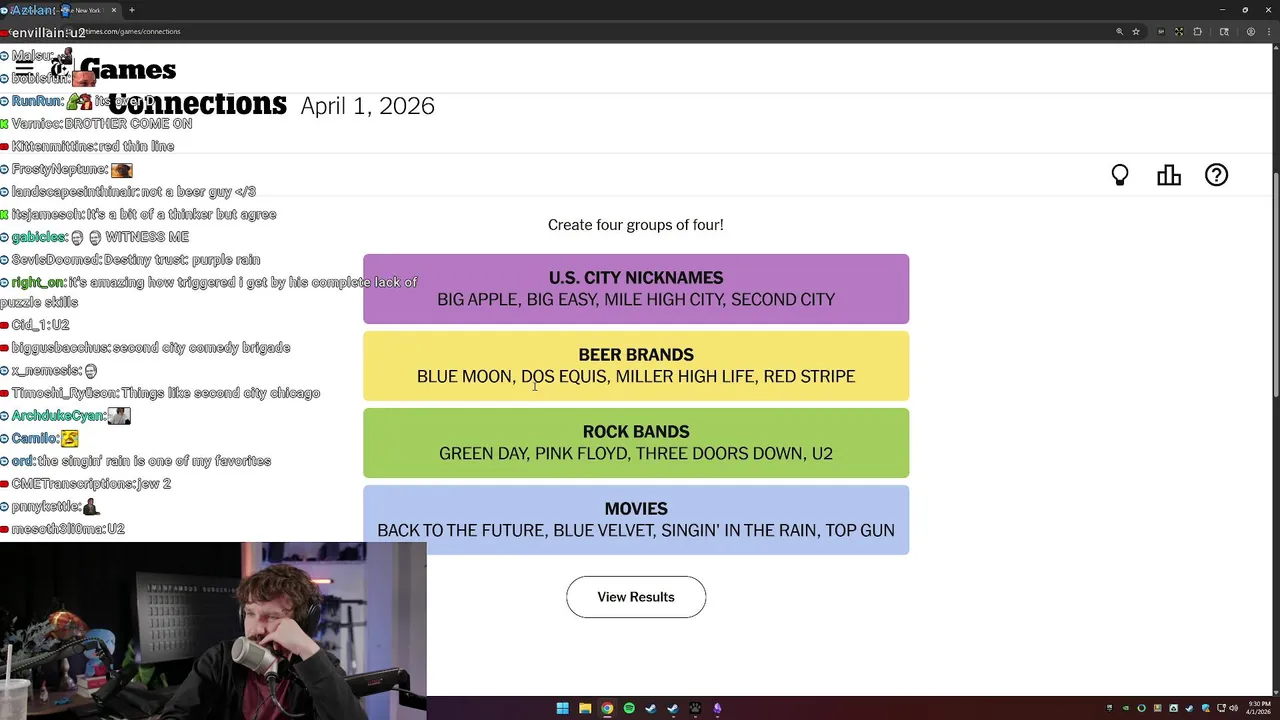Open the help question mark icon
The width and height of the screenshot is (1280, 720).
(1216, 175)
